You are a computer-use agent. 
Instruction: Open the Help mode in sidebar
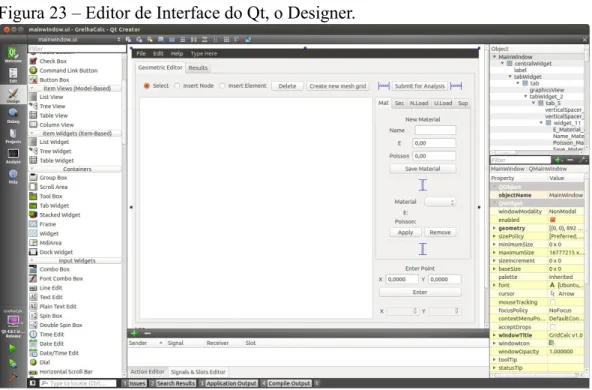(13, 176)
